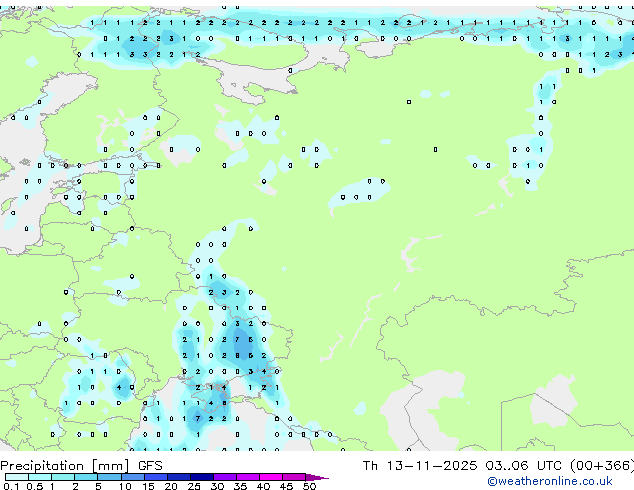Click the '25' legend scale label
Viewport: 634px width, 490px height.
pyautogui.click(x=194, y=486)
